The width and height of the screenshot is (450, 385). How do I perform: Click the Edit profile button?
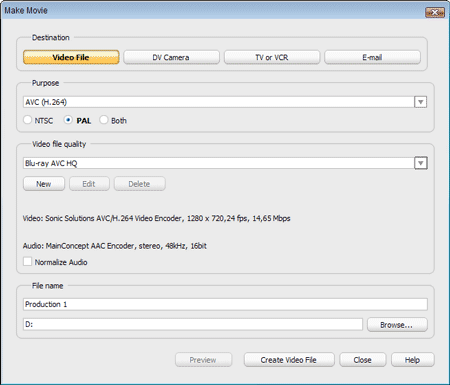pos(89,184)
